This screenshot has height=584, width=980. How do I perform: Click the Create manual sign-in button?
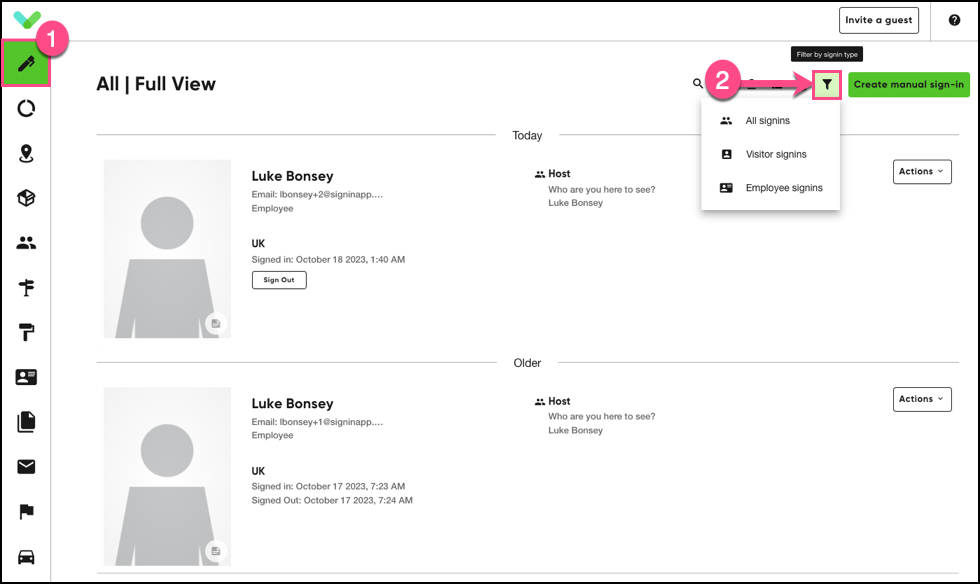908,84
